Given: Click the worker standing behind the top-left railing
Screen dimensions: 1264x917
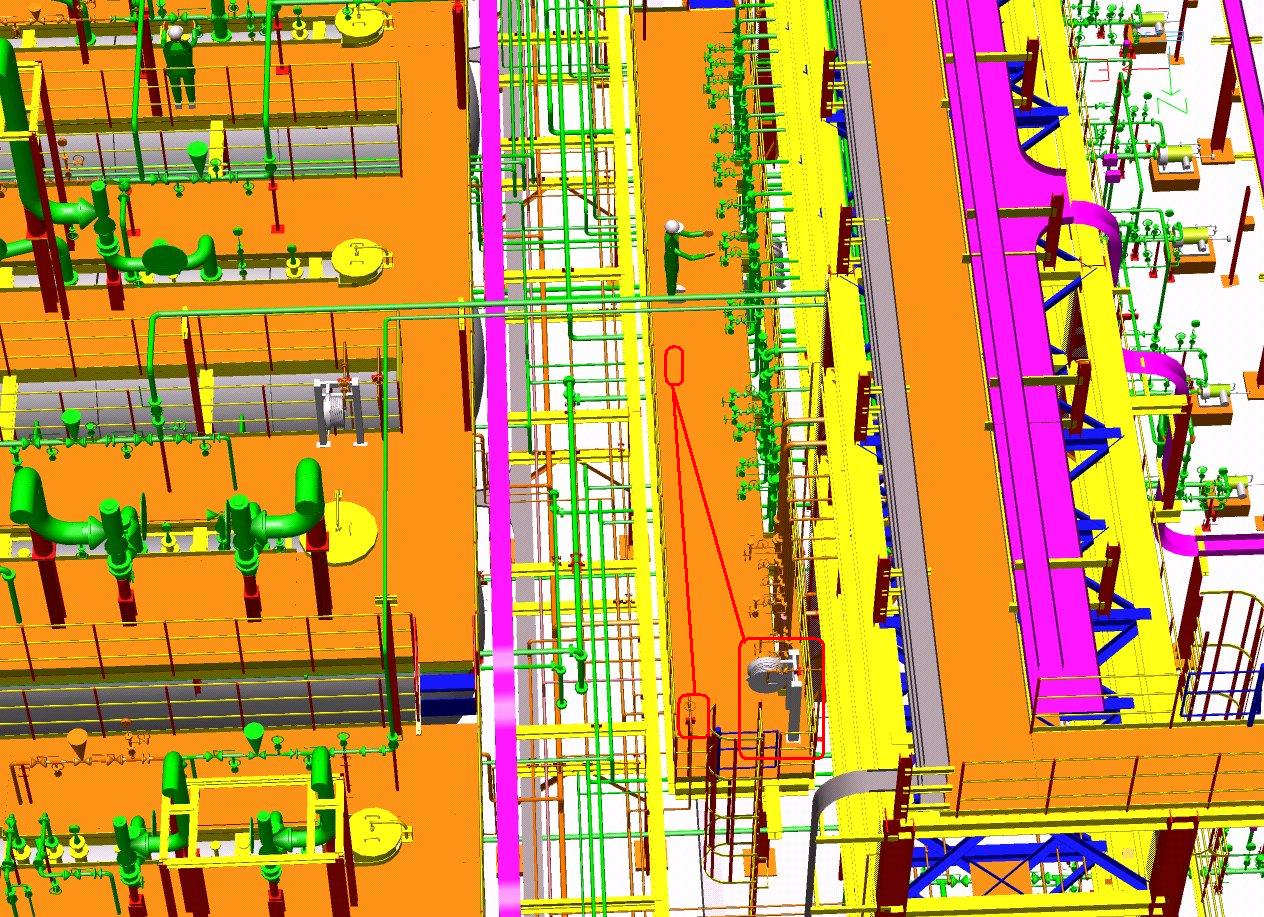Looking at the screenshot, I should 179,65.
